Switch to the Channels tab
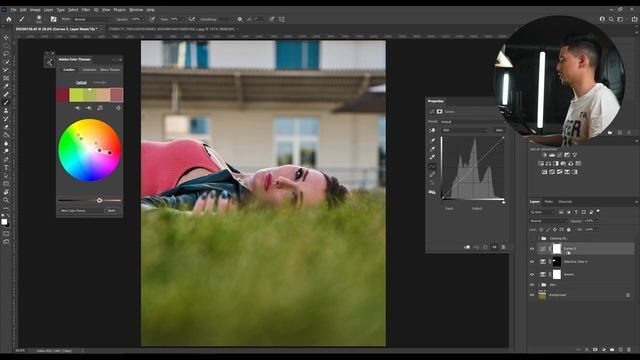640x360 pixels. [x=565, y=202]
